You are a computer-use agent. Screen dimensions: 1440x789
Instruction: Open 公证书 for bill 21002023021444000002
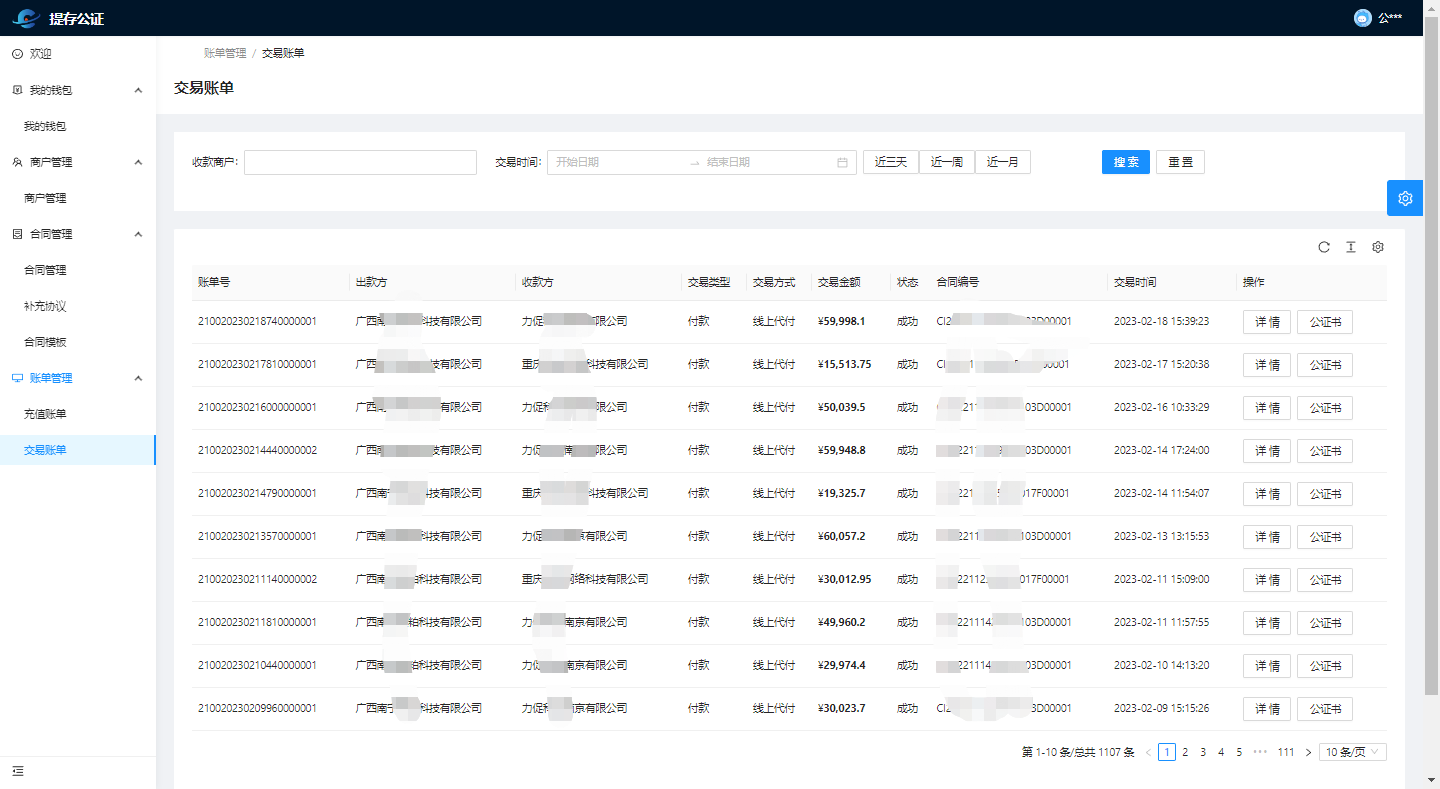pyautogui.click(x=1325, y=451)
